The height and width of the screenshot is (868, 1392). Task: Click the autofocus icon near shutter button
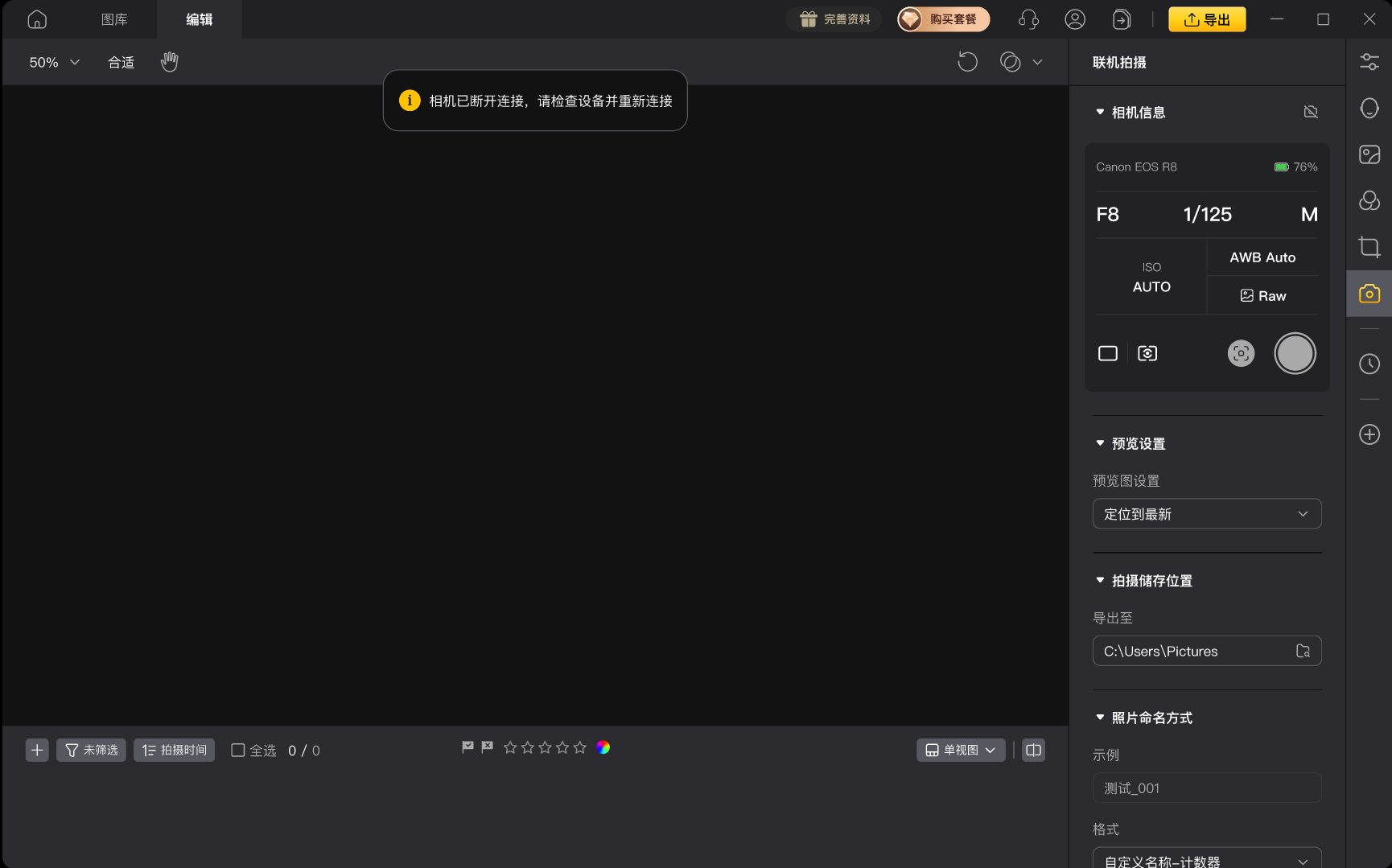pos(1240,353)
